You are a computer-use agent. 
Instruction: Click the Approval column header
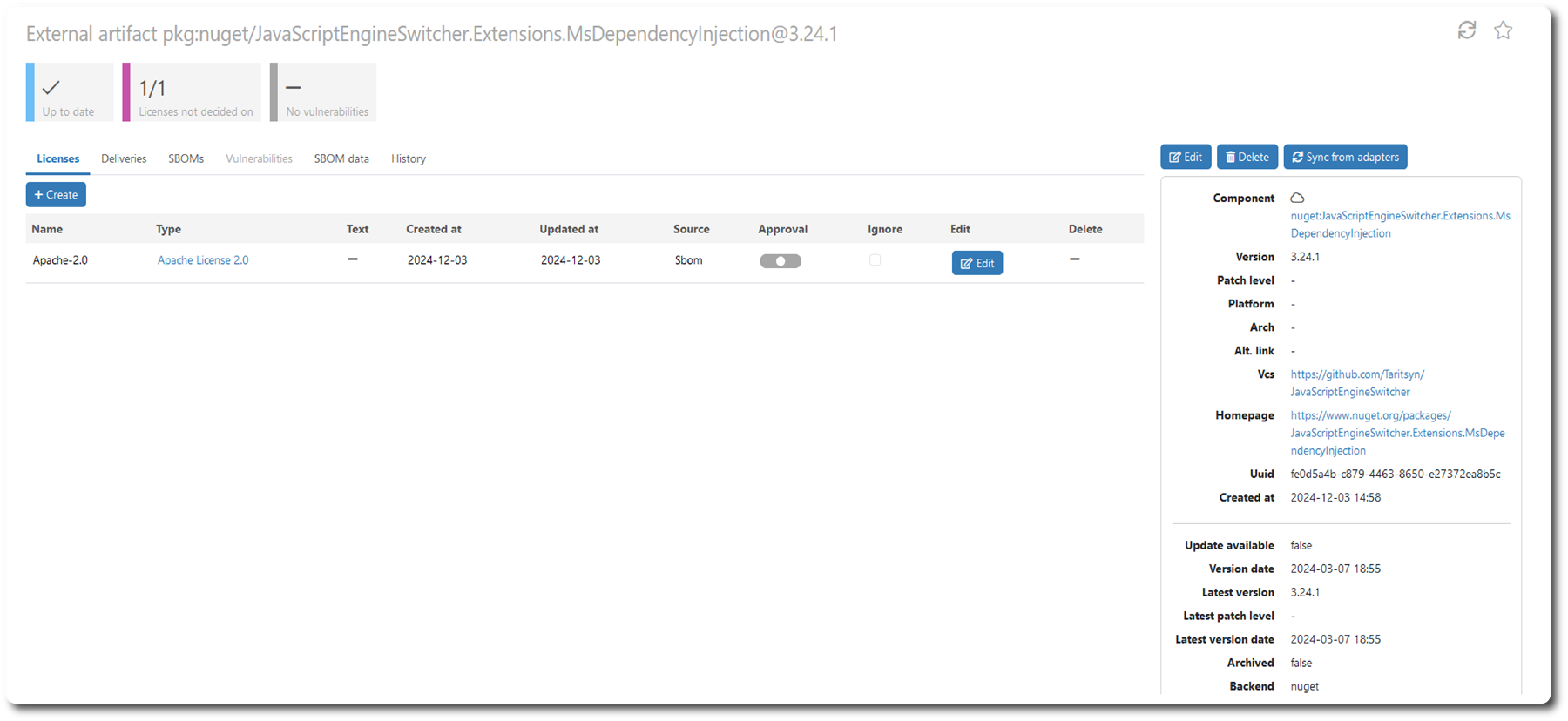click(x=783, y=229)
